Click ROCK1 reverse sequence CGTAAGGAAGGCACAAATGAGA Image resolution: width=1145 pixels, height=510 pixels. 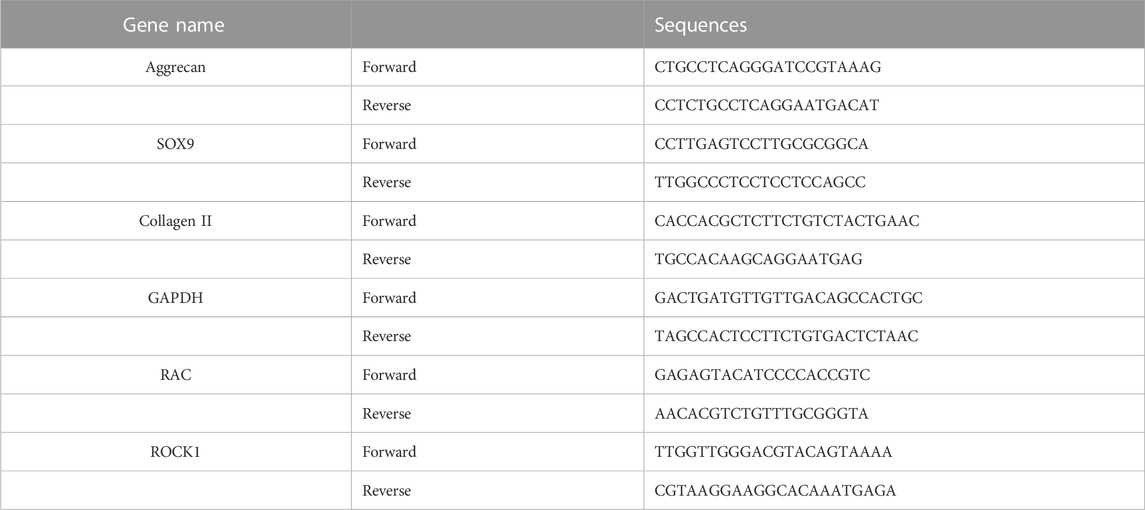775,490
